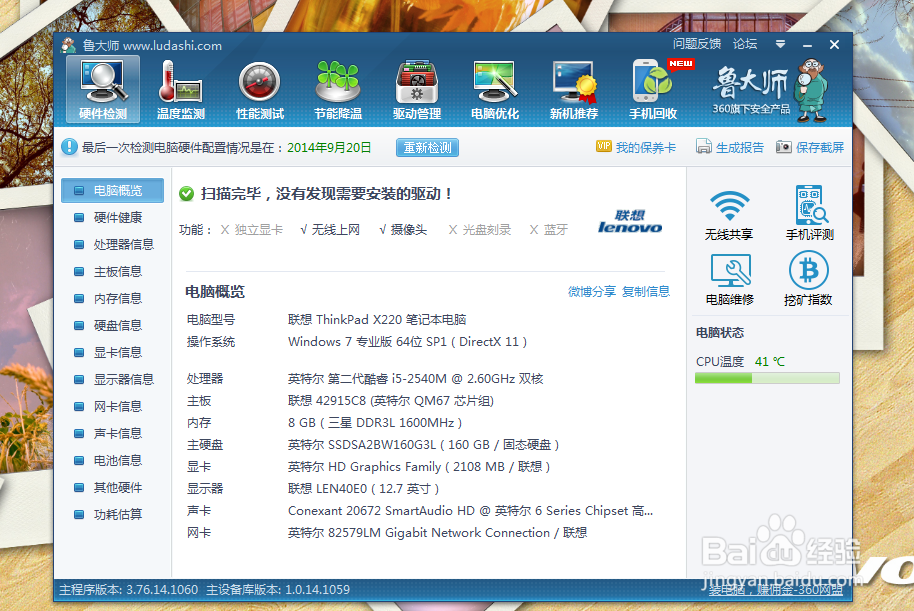Click the CPU温度 temperature progress bar
This screenshot has width=914, height=611.
(767, 378)
